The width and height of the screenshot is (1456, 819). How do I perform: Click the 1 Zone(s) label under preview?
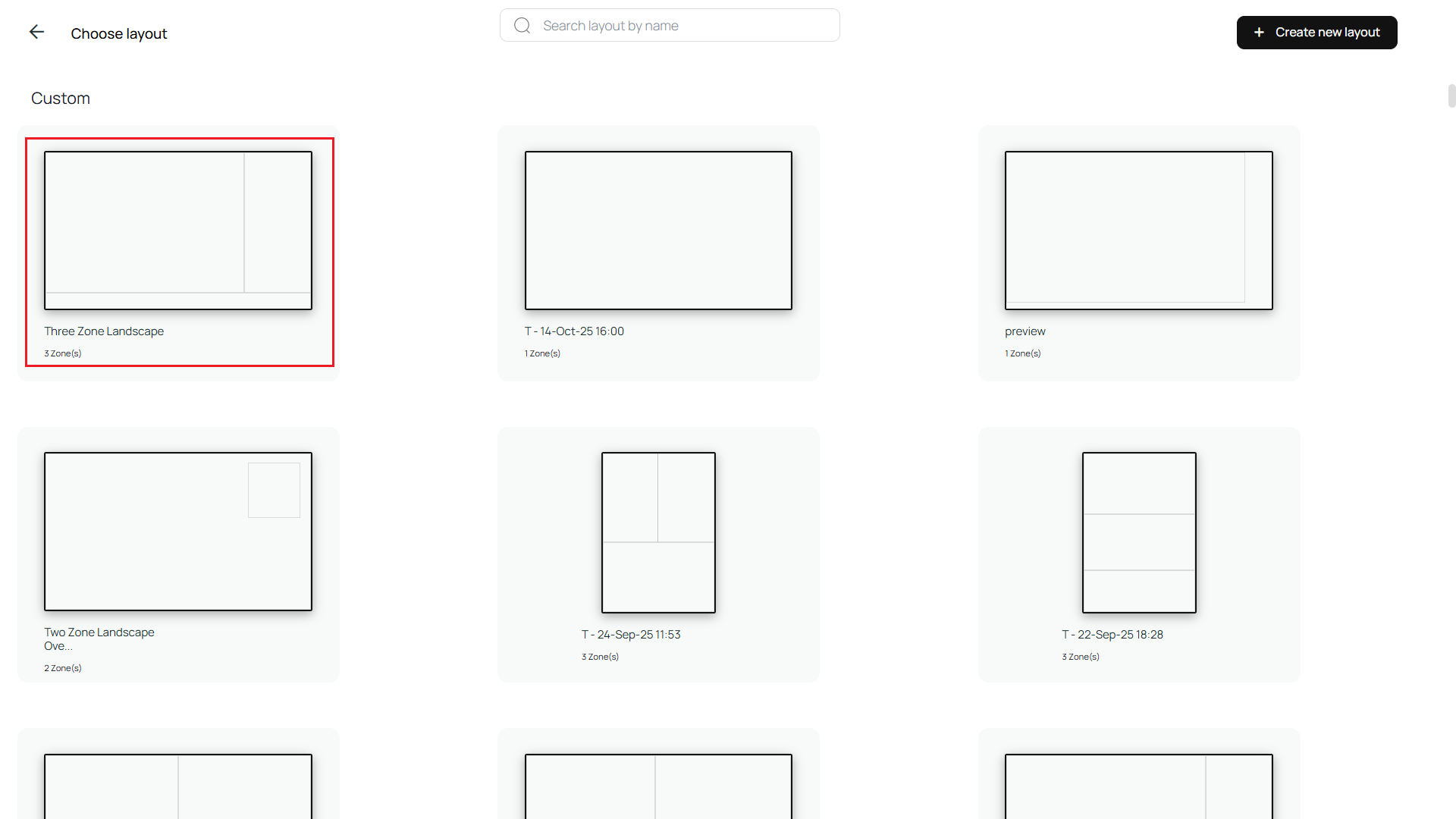coord(1023,353)
